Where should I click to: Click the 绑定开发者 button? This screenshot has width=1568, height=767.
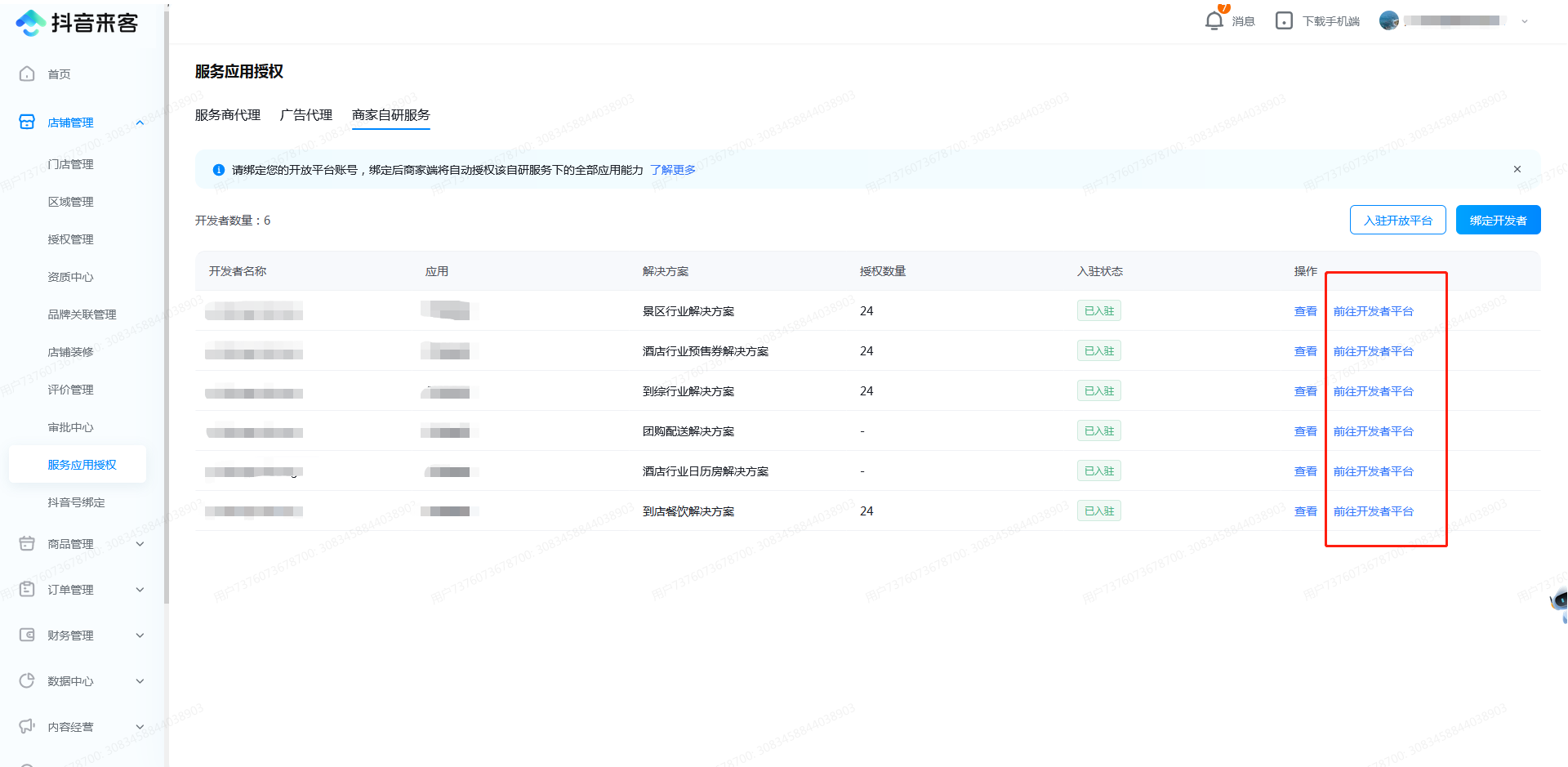(1498, 220)
